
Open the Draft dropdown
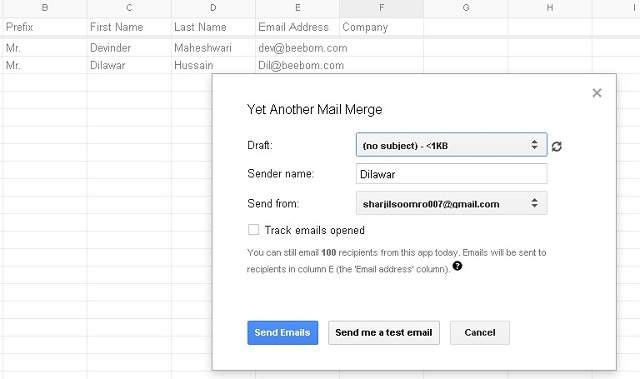[x=451, y=145]
